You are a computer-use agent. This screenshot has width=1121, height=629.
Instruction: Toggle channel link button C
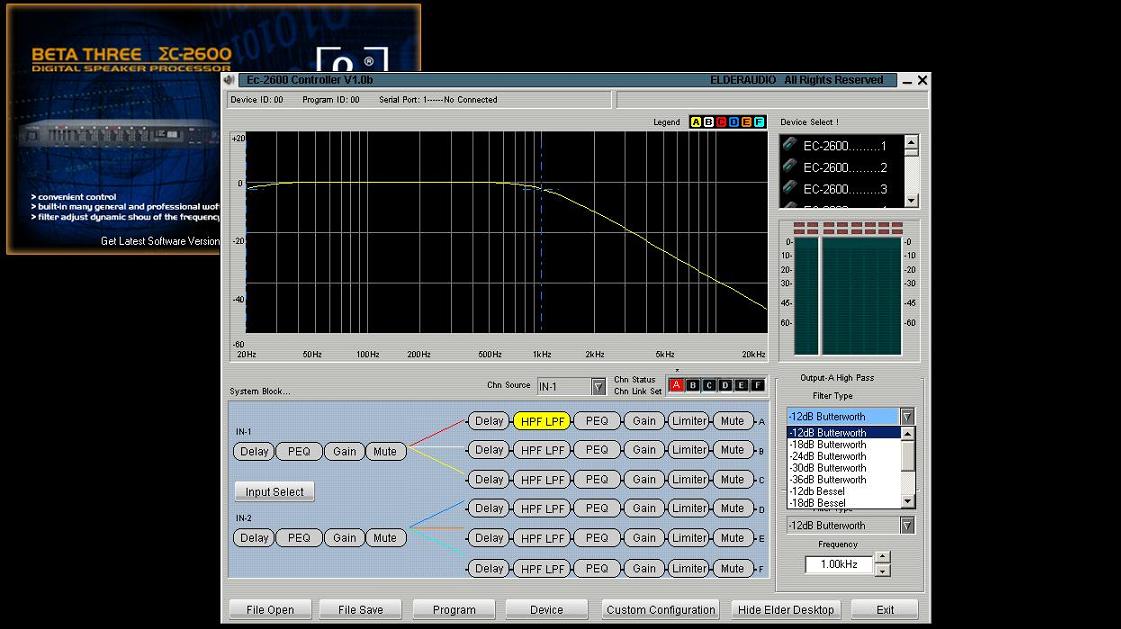tap(709, 386)
